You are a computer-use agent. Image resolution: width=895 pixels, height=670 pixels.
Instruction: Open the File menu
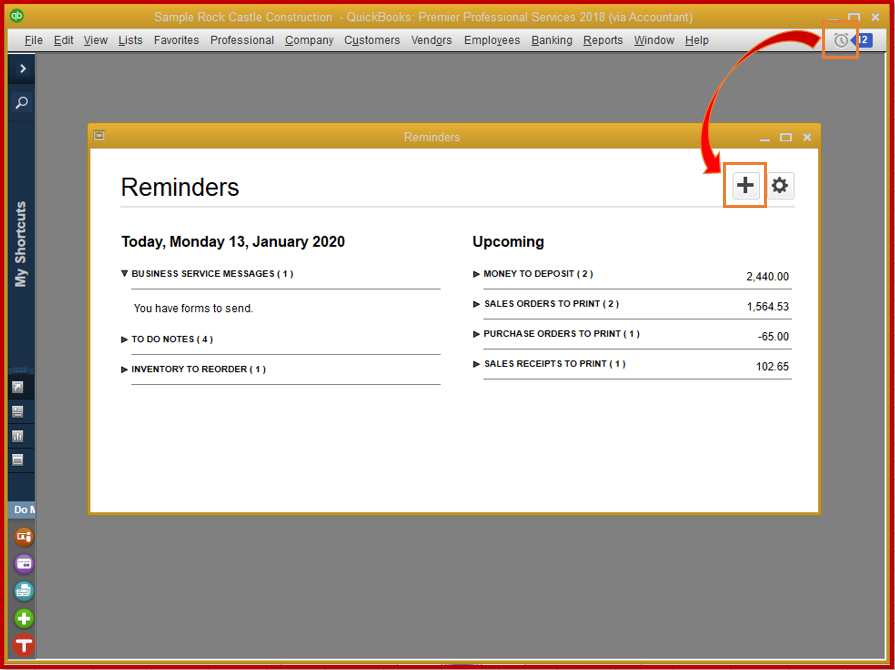point(34,40)
